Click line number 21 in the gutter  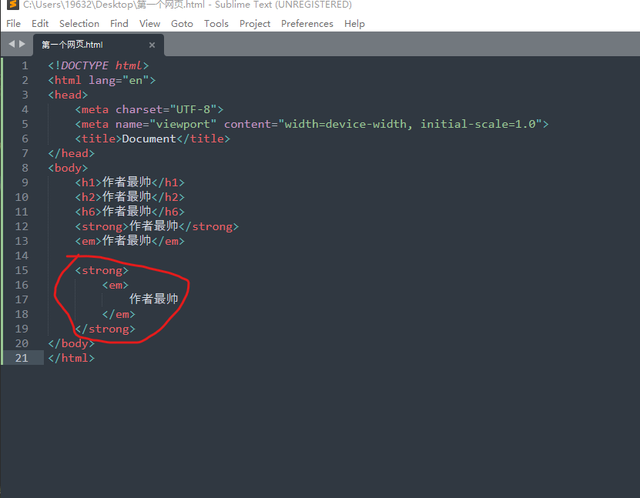pyautogui.click(x=22, y=358)
